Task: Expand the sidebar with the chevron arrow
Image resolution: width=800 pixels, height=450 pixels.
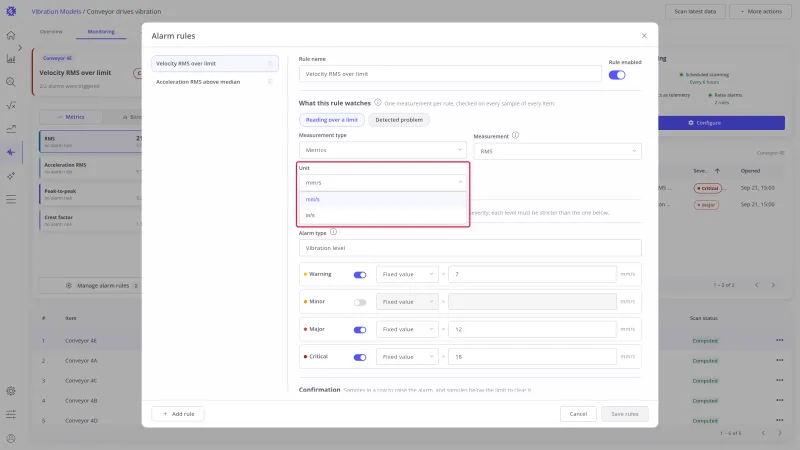Action: (x=20, y=48)
